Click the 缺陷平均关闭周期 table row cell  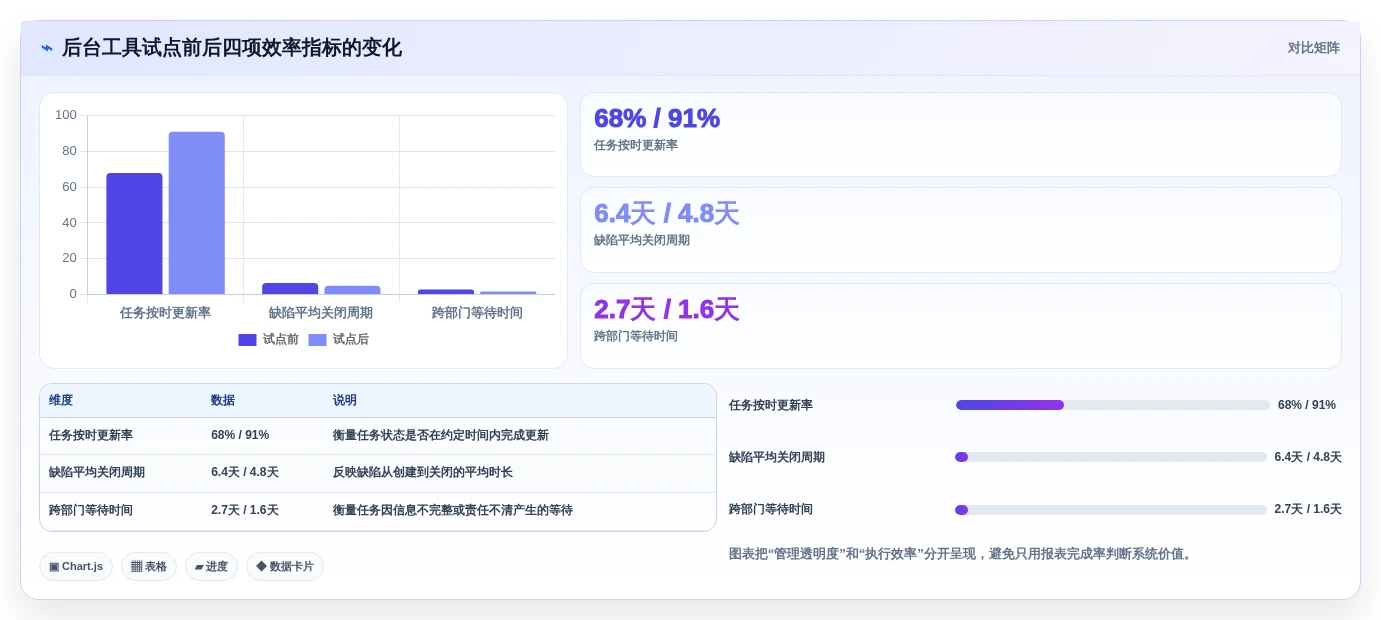[97, 472]
